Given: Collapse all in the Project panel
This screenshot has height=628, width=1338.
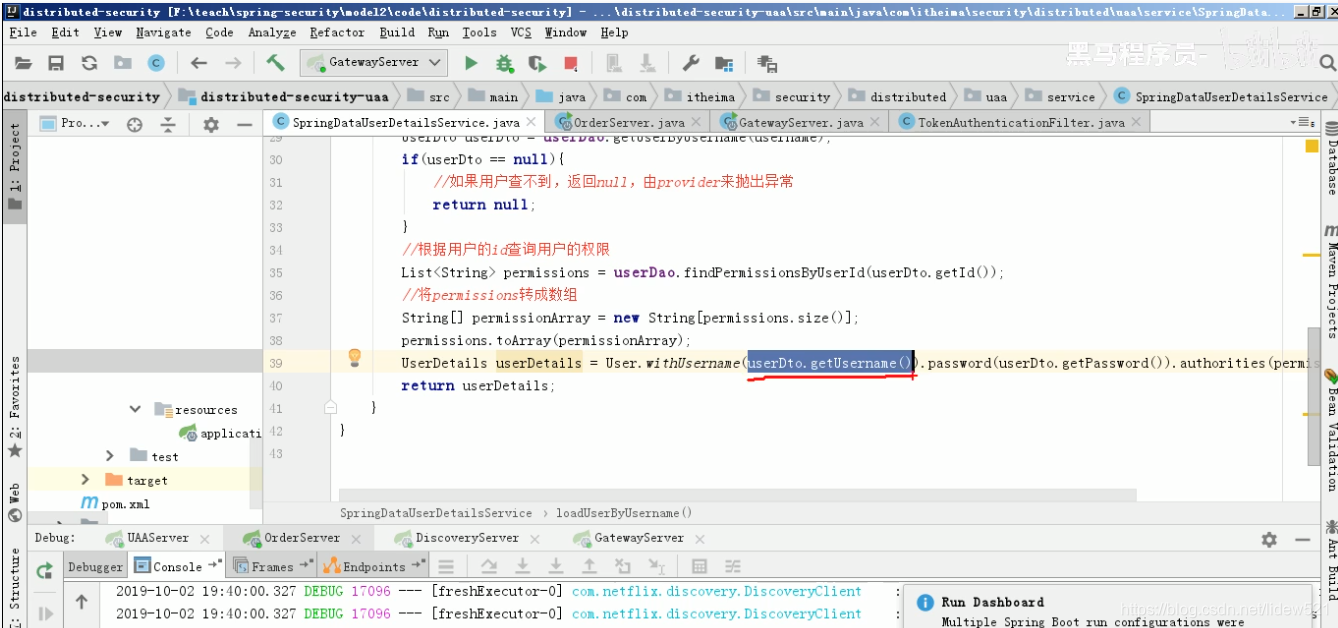Looking at the screenshot, I should coord(168,125).
